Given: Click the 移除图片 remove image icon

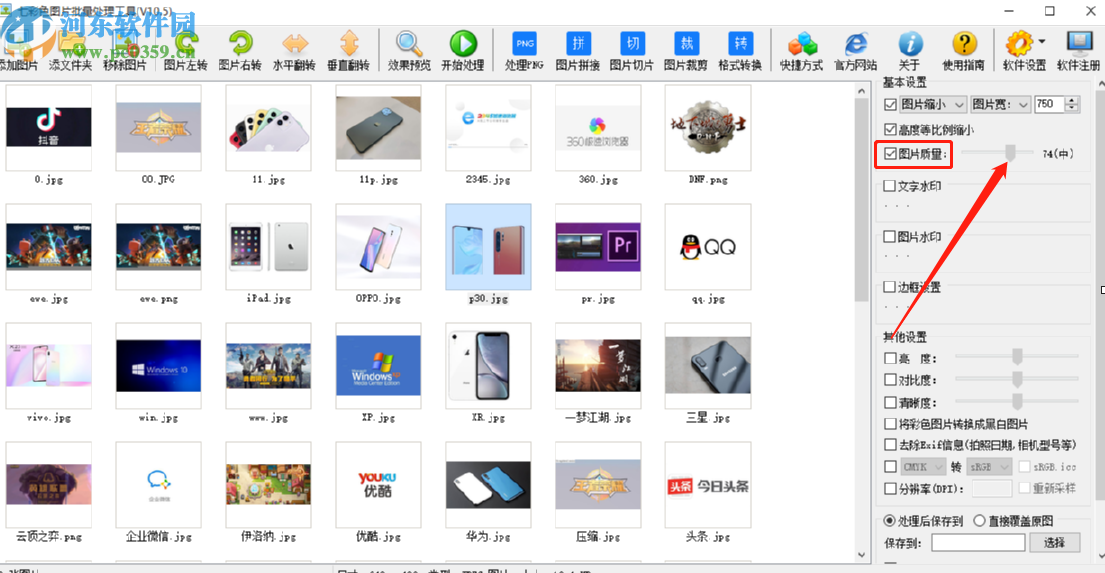Looking at the screenshot, I should click(125, 51).
